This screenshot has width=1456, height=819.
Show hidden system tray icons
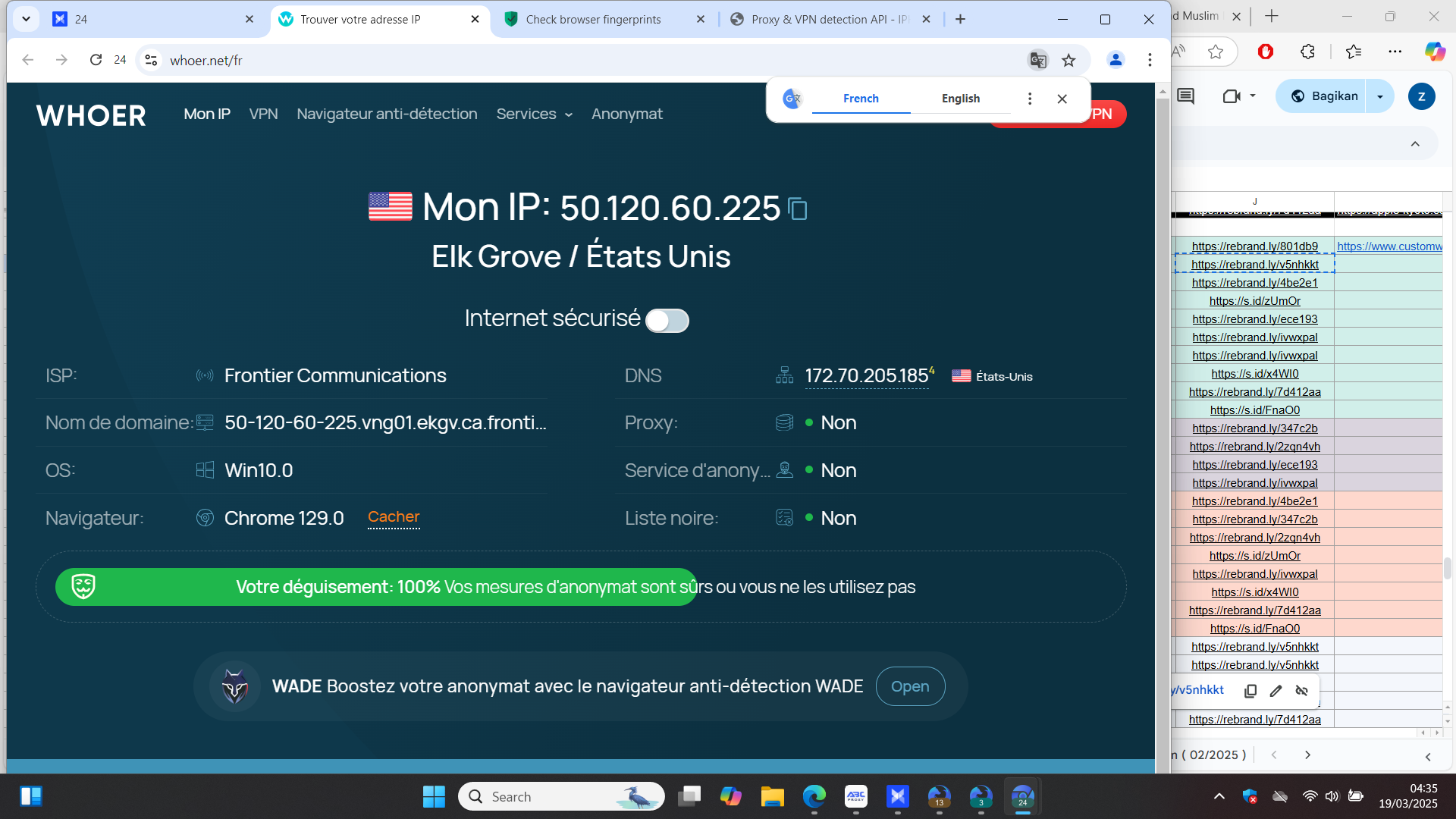point(1219,796)
